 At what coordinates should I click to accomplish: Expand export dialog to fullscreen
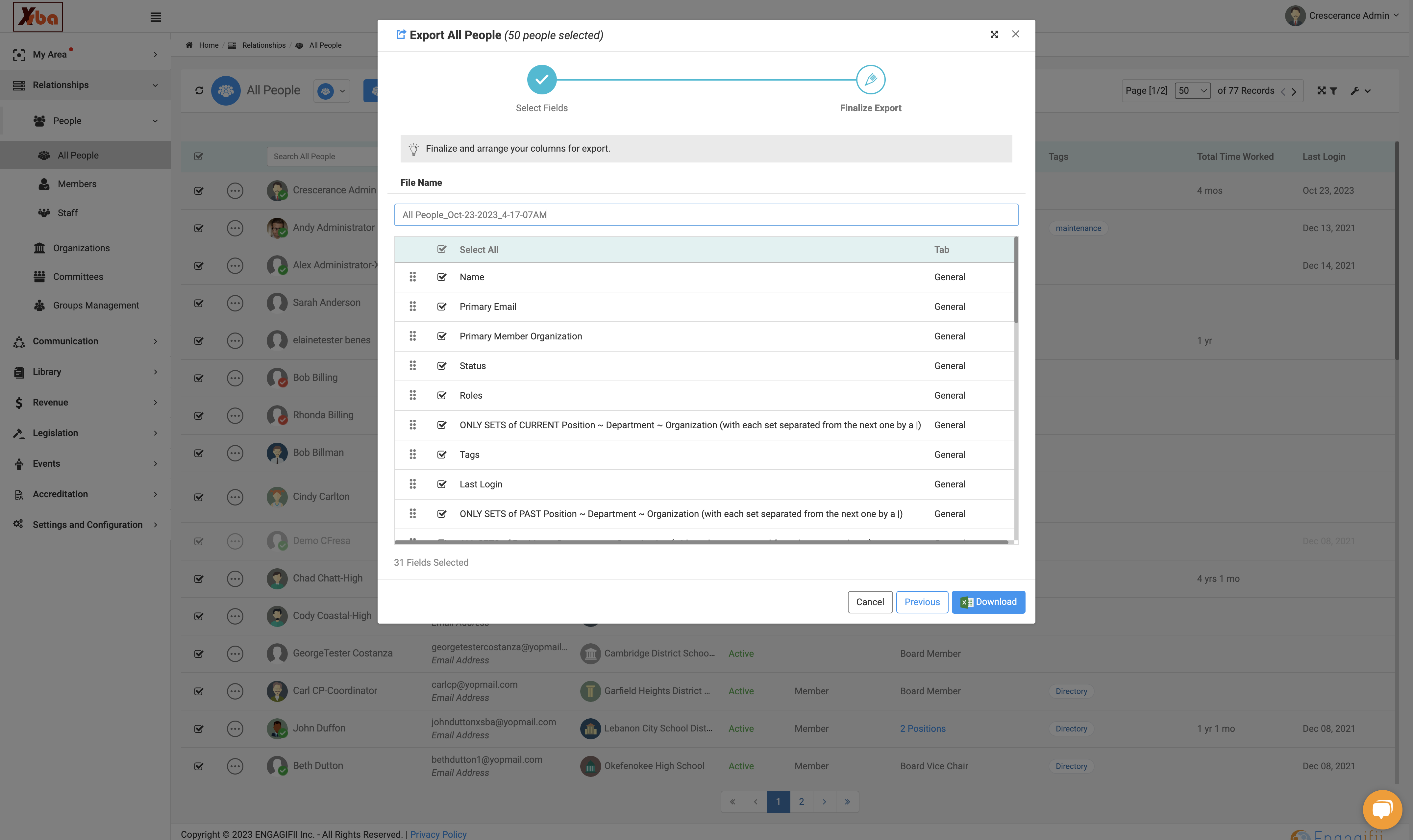click(994, 35)
